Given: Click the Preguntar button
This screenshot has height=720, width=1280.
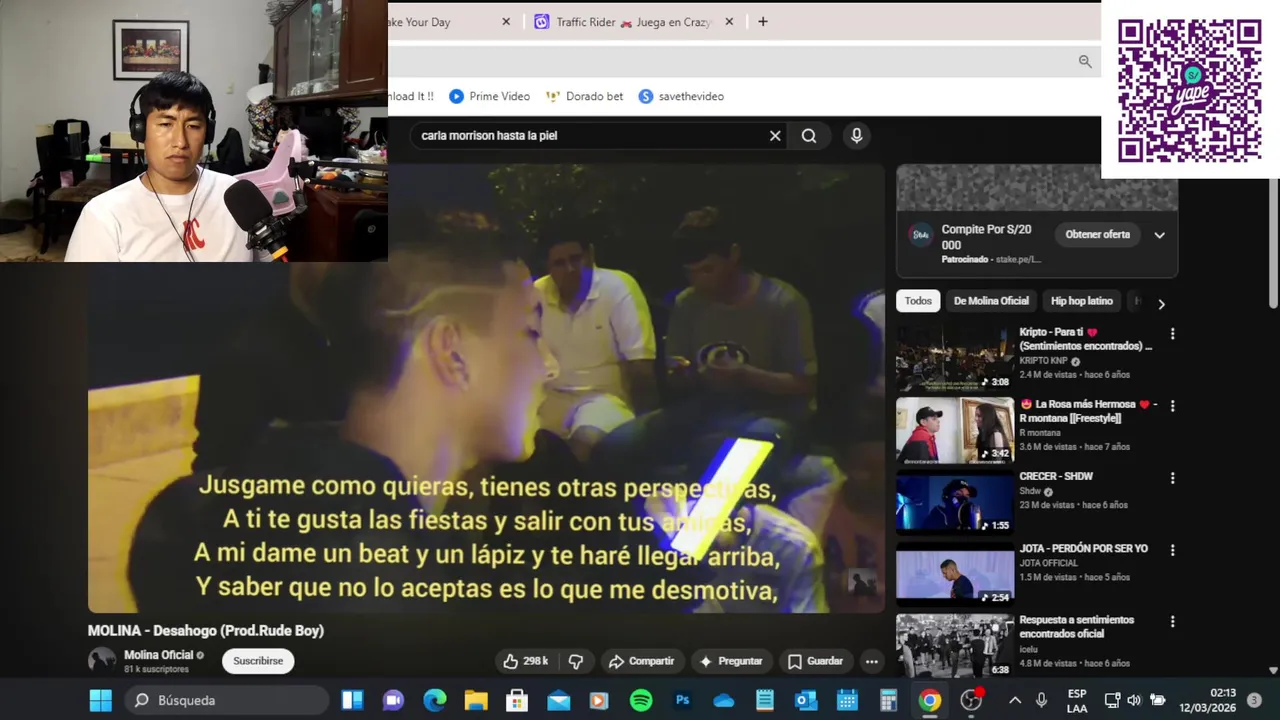Looking at the screenshot, I should pos(731,661).
